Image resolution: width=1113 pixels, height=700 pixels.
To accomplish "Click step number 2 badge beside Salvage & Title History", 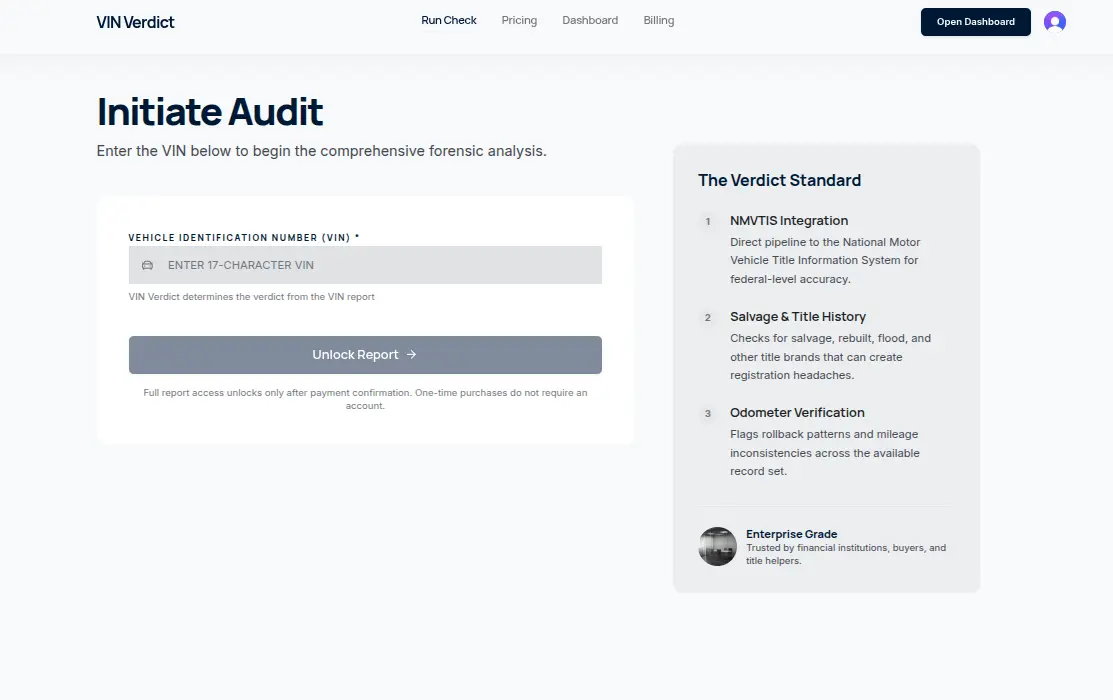I will (707, 317).
